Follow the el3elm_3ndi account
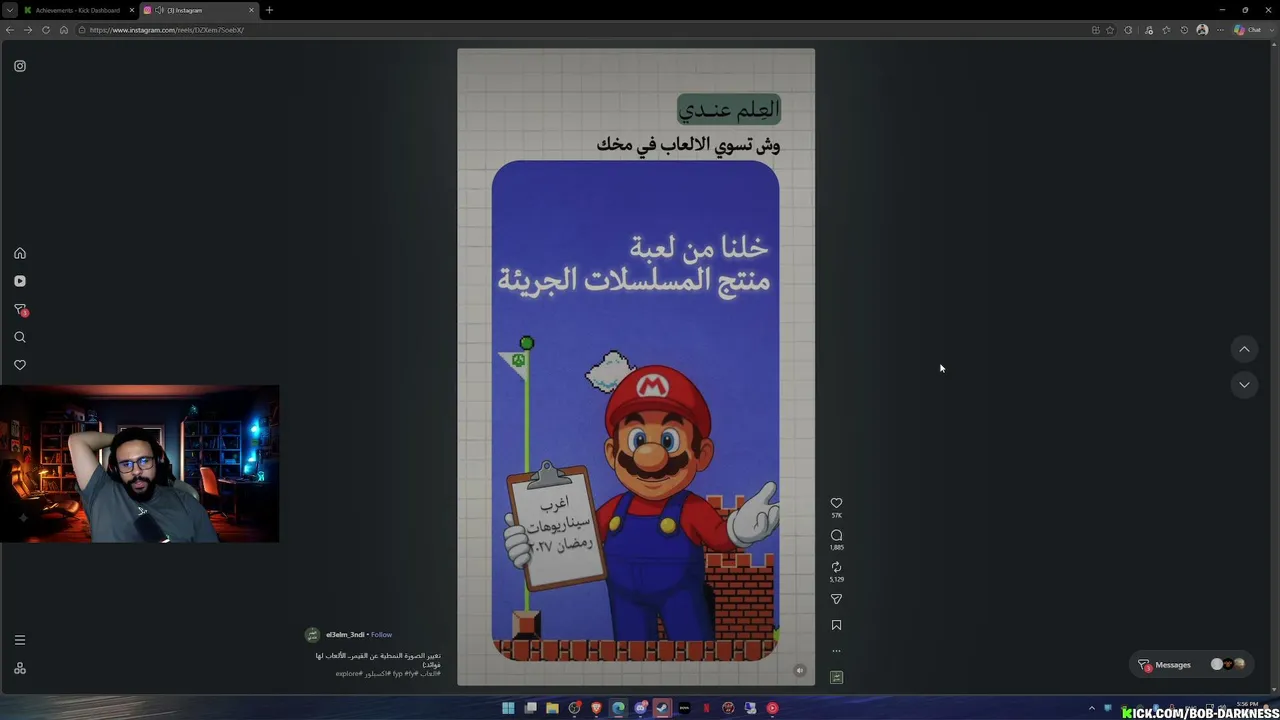Image resolution: width=1280 pixels, height=720 pixels. (382, 635)
